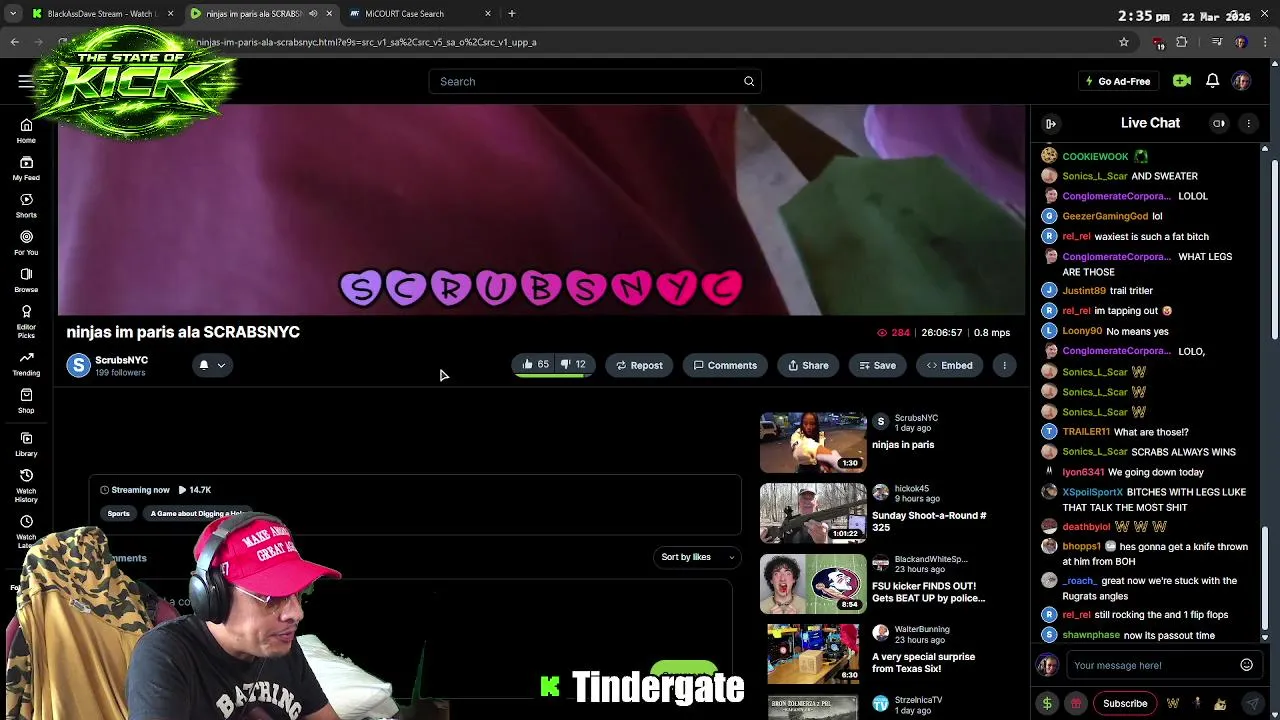Like the video with thumbs up
The height and width of the screenshot is (720, 1280).
(535, 365)
